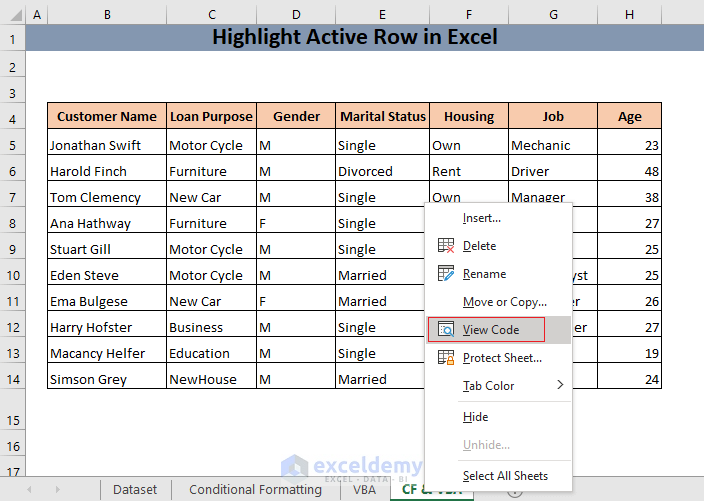Click the 'NewHouse' loan purpose cell
The height and width of the screenshot is (501, 704).
211,376
